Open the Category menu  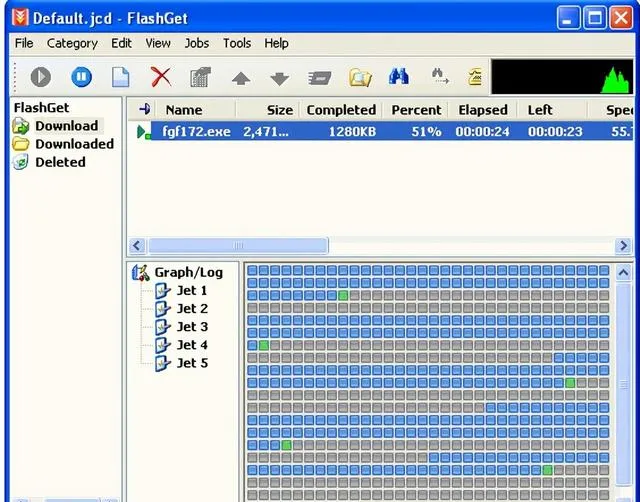(72, 43)
